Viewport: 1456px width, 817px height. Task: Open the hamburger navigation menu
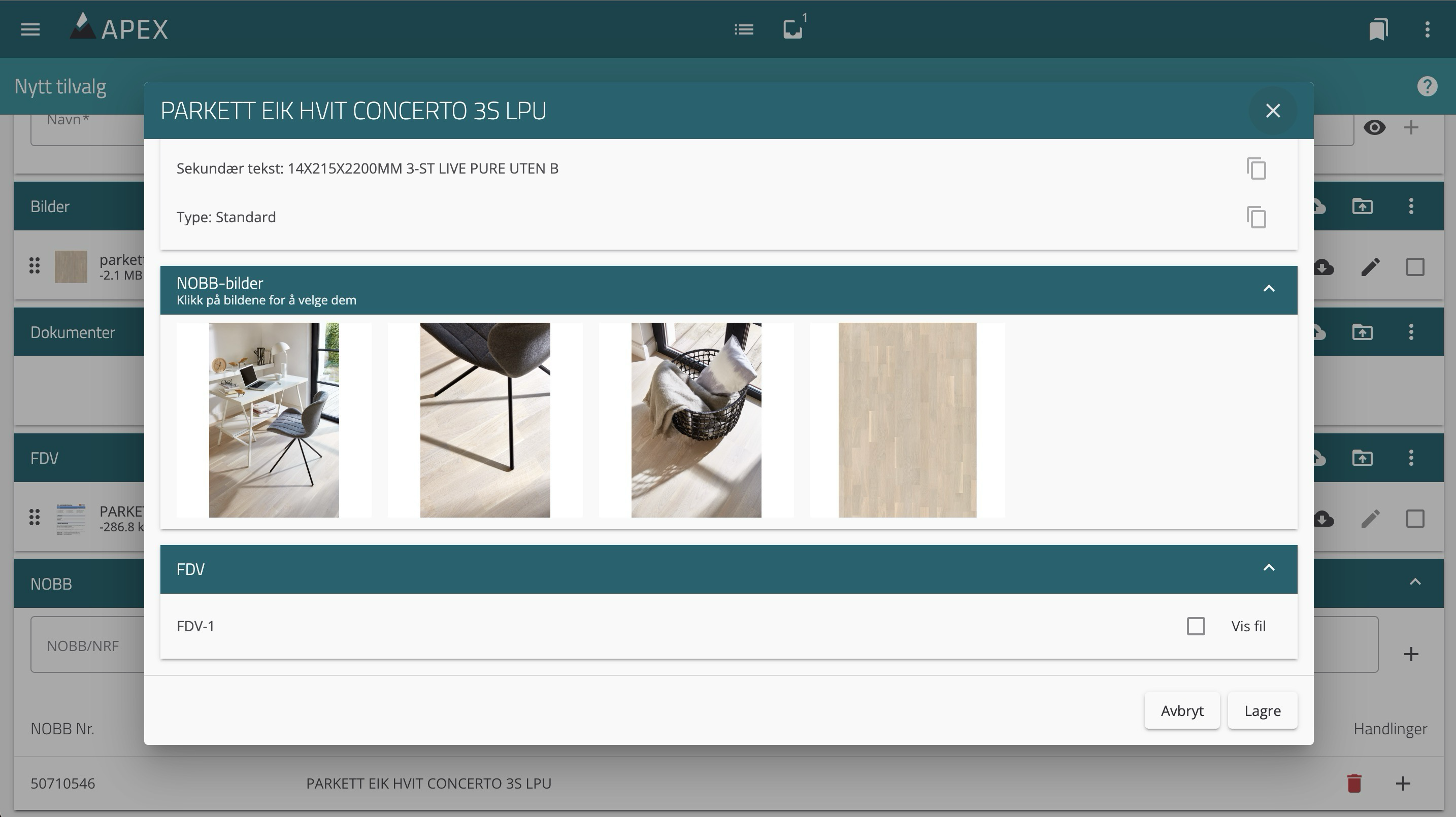pos(30,29)
